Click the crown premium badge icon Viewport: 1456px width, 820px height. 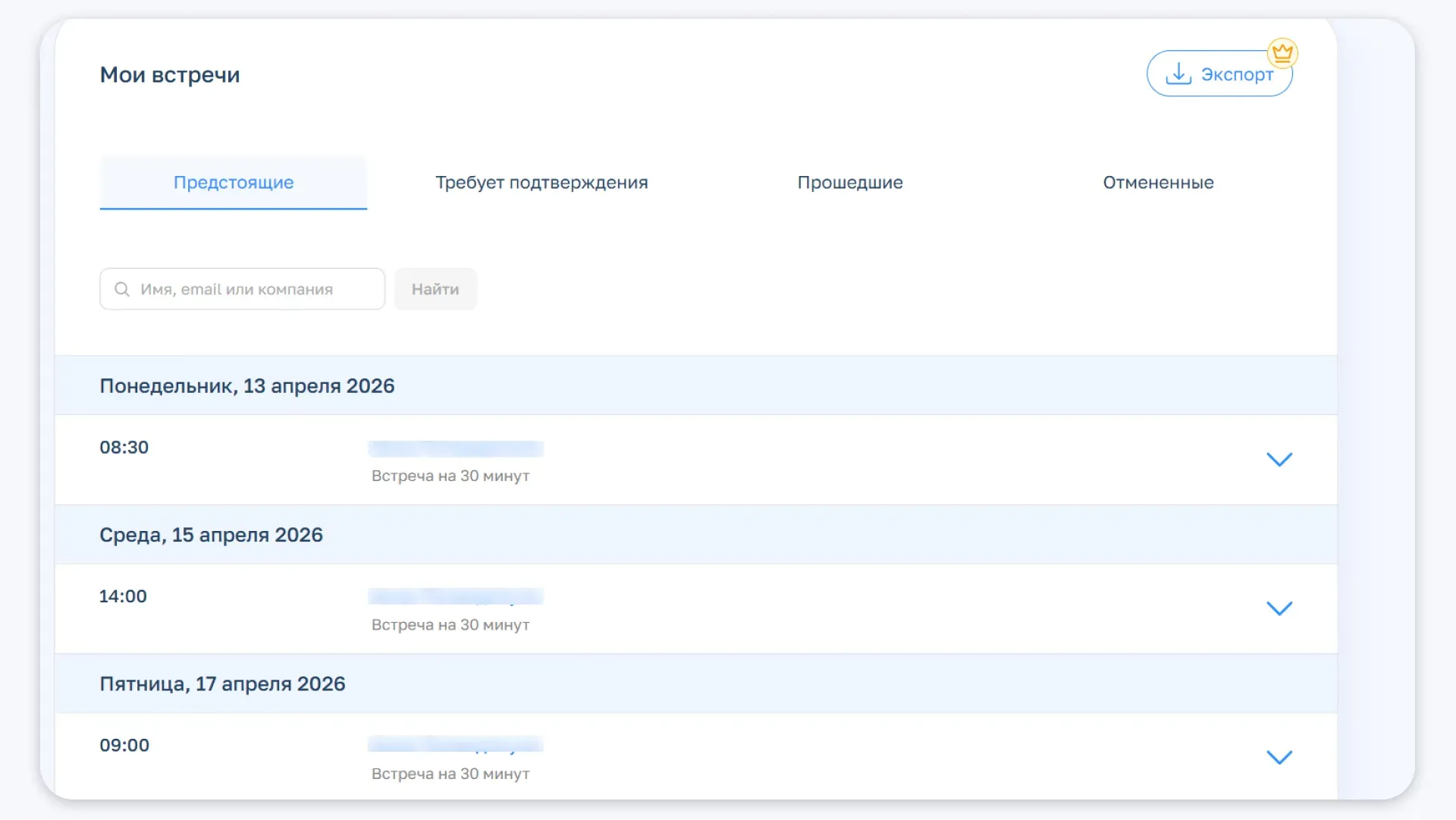pos(1282,53)
